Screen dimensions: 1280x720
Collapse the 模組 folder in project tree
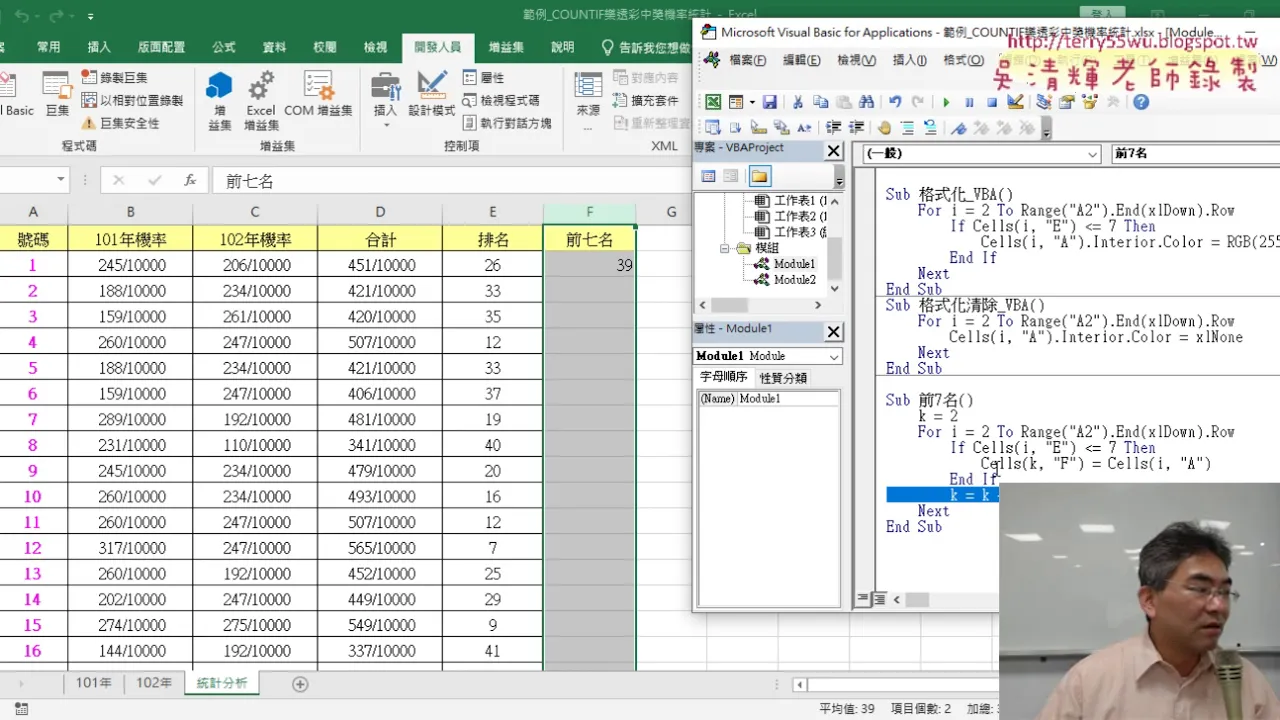coord(726,248)
